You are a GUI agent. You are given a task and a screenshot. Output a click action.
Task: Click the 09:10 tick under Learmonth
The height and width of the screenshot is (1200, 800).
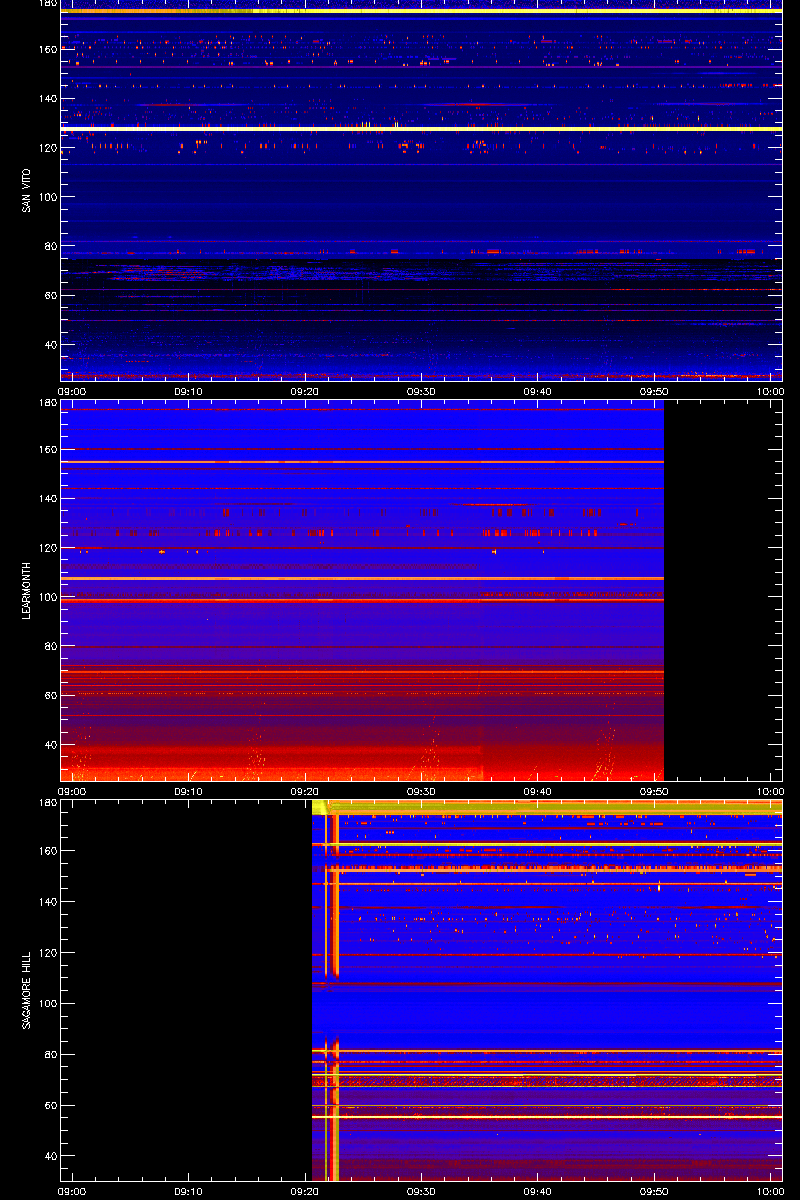point(189,791)
